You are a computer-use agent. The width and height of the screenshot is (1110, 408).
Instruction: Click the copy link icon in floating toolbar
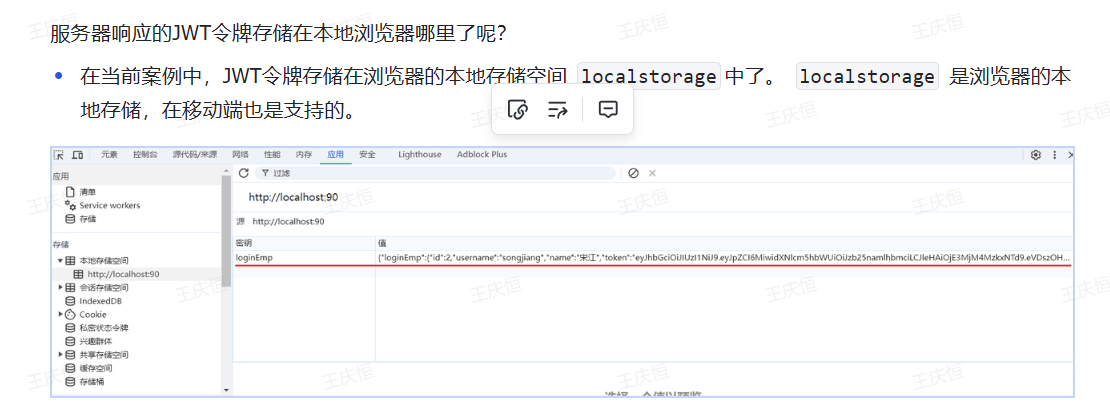518,110
